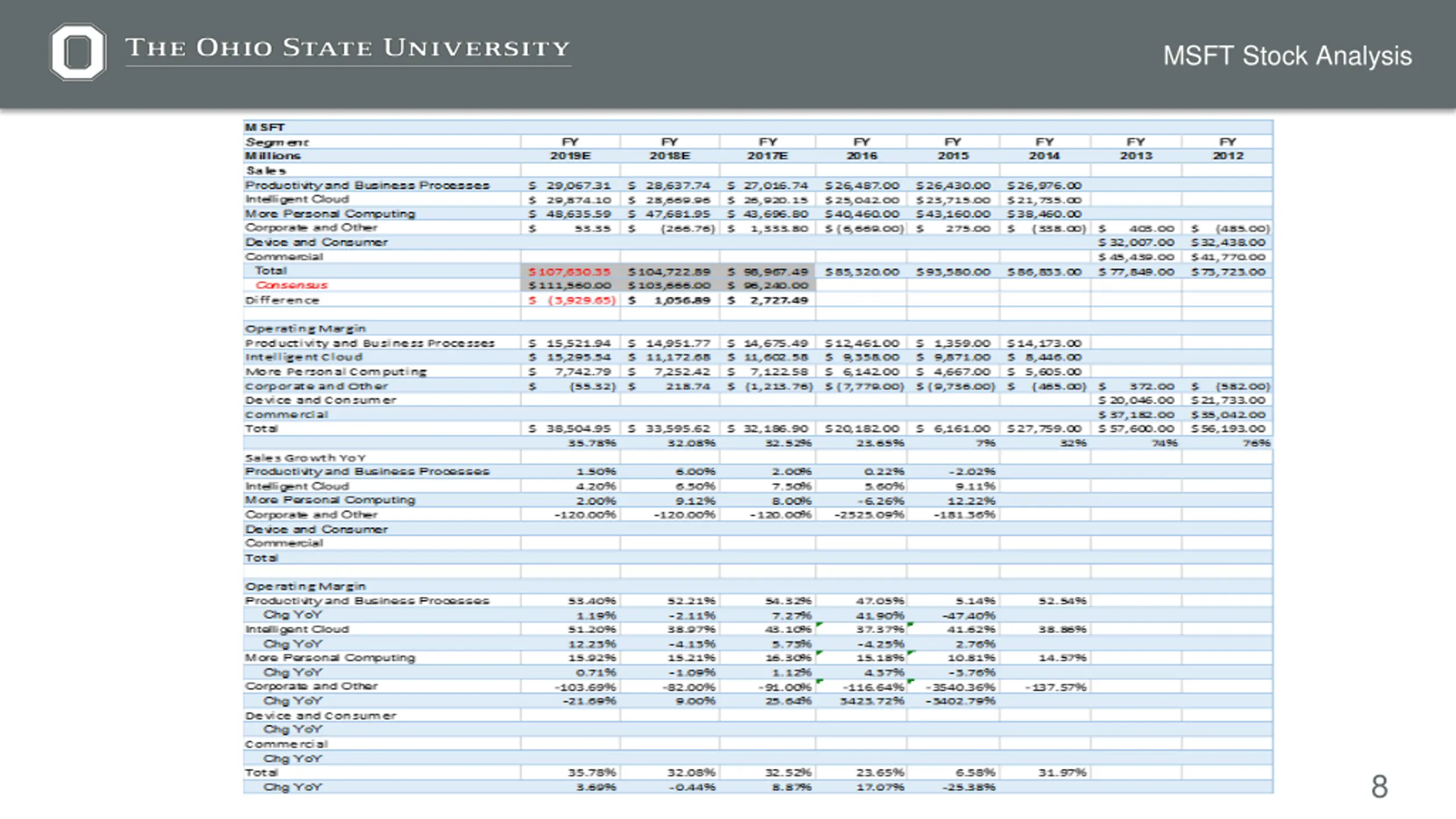Select the red "$107,630.35" total cell

[x=569, y=271]
